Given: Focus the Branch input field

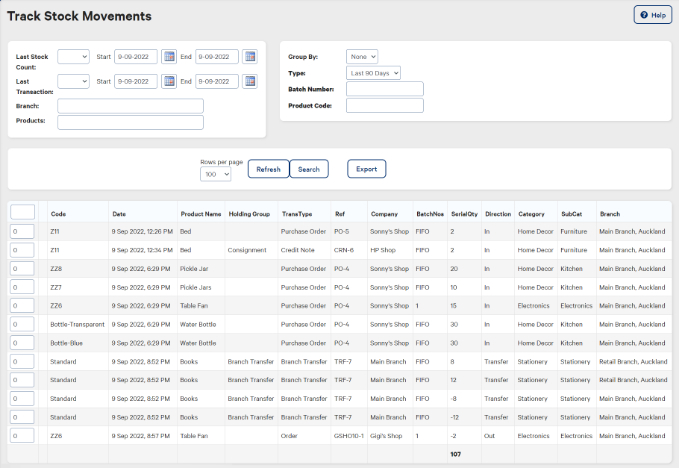Looking at the screenshot, I should click(130, 106).
